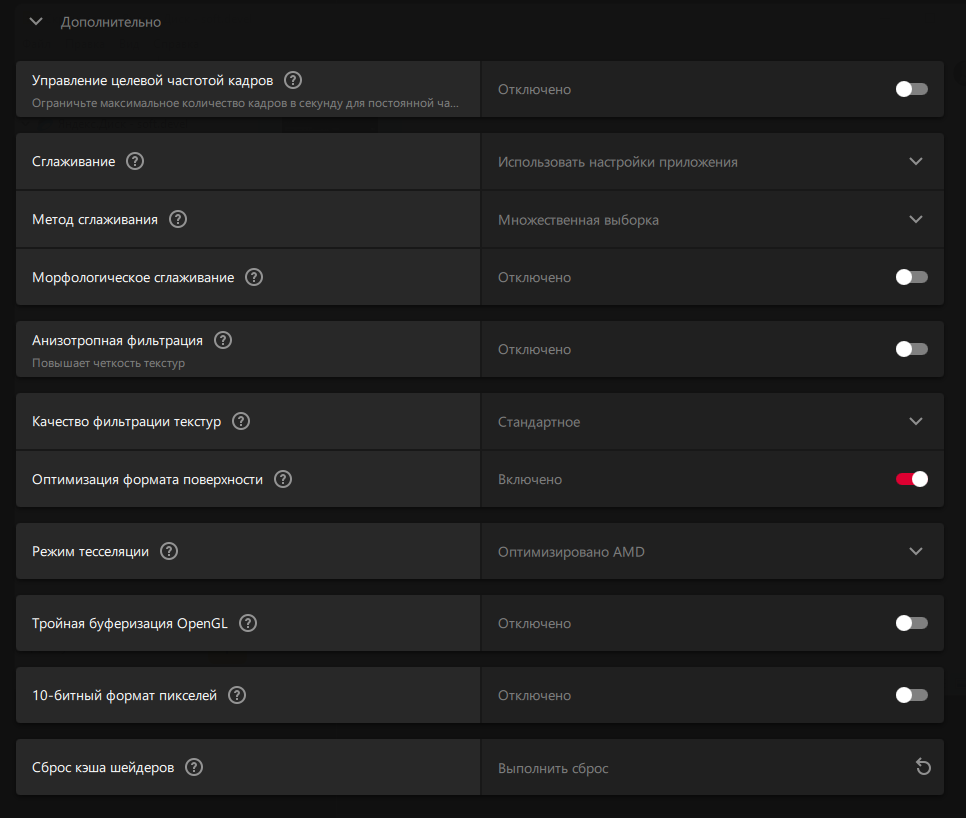Click help icon next to Управление целевой частотой кадров

click(293, 80)
